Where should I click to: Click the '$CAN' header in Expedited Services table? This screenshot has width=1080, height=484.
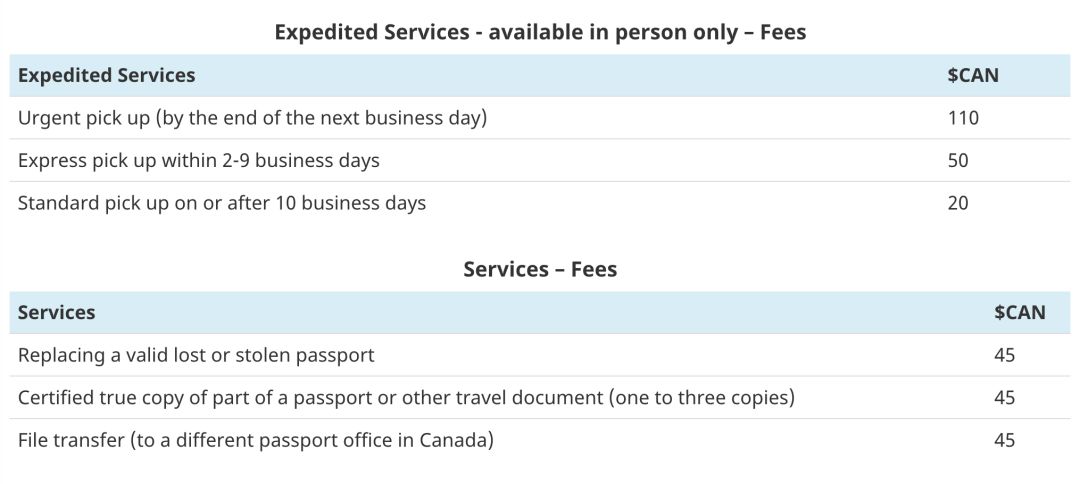coord(973,75)
